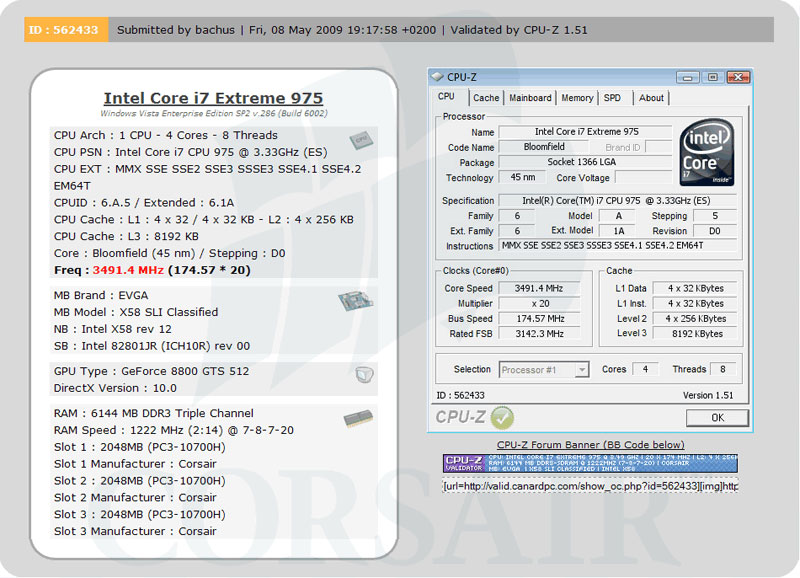Minimize the CPU-Z window
Viewport: 800px width, 578px height.
687,77
